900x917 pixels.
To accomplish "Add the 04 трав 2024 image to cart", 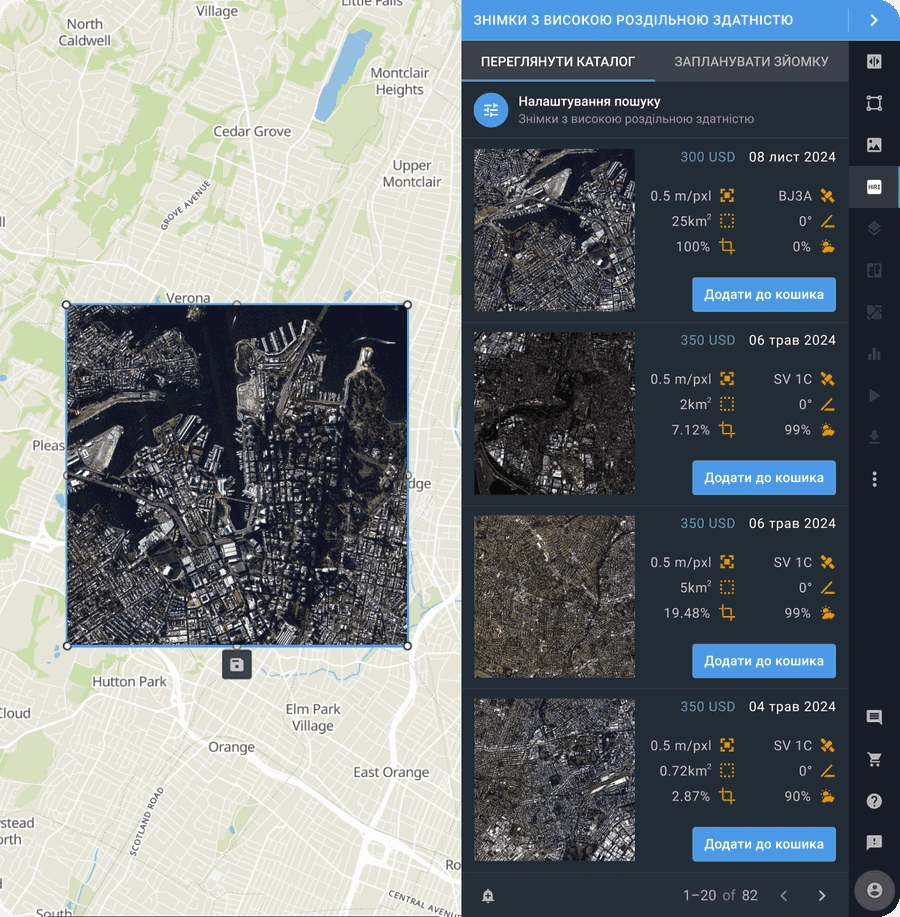I will pyautogui.click(x=763, y=843).
